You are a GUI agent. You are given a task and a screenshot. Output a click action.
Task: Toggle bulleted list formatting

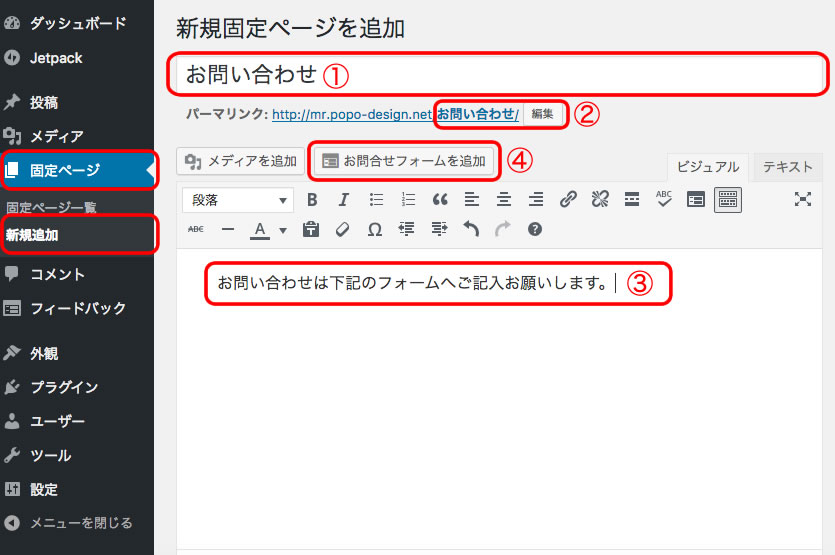coord(376,199)
